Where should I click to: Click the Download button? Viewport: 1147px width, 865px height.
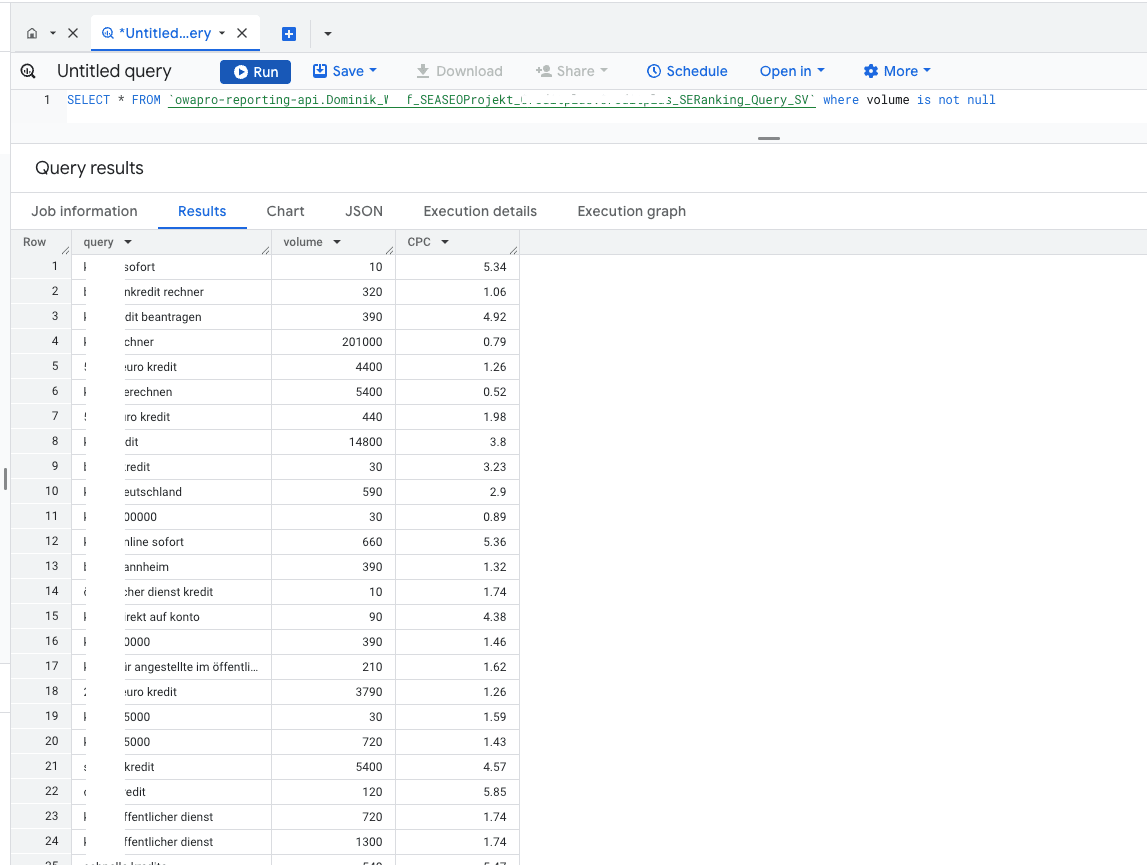pyautogui.click(x=459, y=71)
